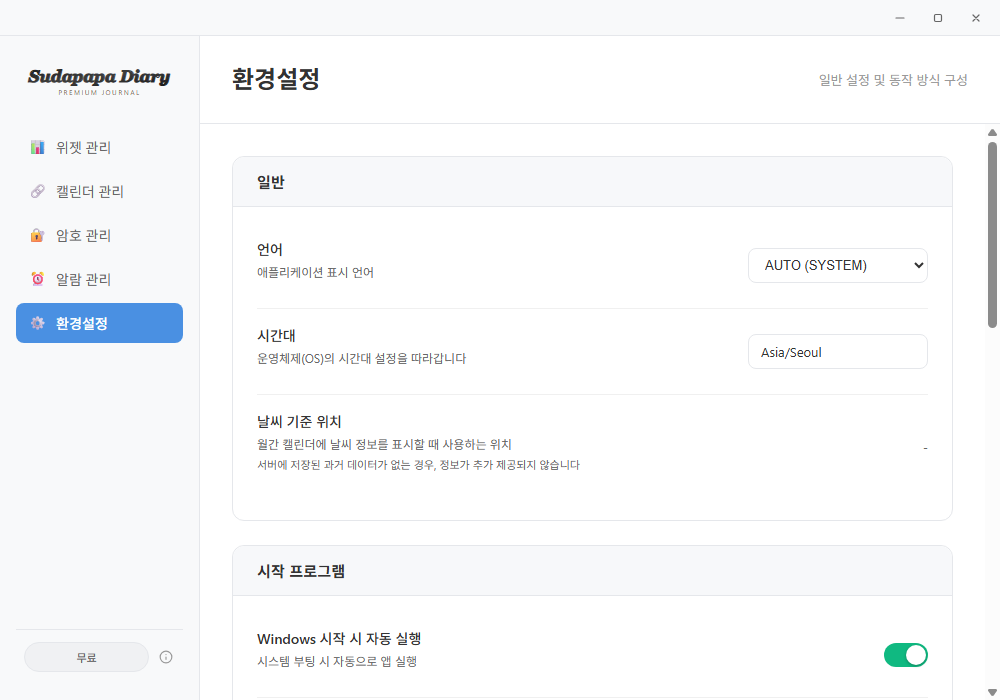Viewport: 1000px width, 700px height.
Task: Click 시스템 부팅 시 자동으로 앱 실행 text
Action: [x=337, y=661]
